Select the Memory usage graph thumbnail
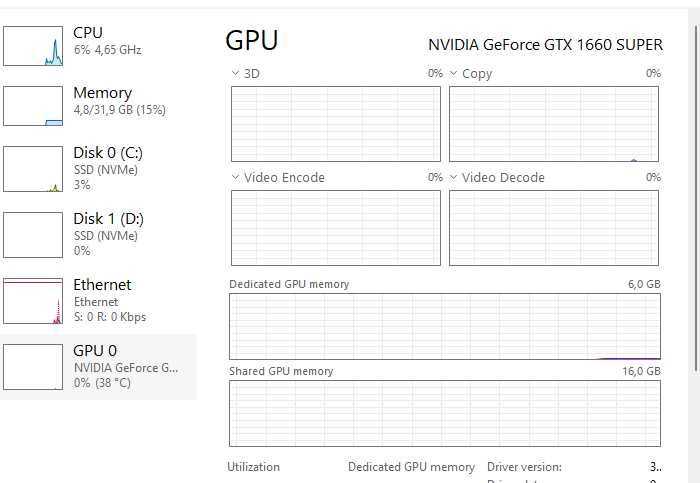This screenshot has width=700, height=483. (x=33, y=105)
